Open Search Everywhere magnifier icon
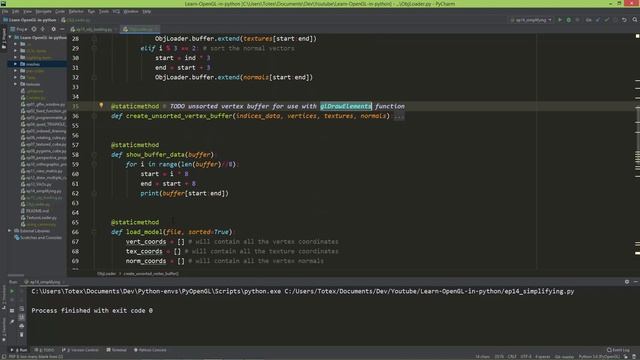Viewport: 640px width, 360px height. tap(635, 20)
